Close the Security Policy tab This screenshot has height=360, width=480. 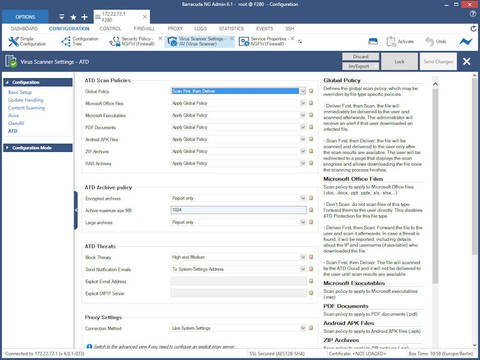point(160,39)
